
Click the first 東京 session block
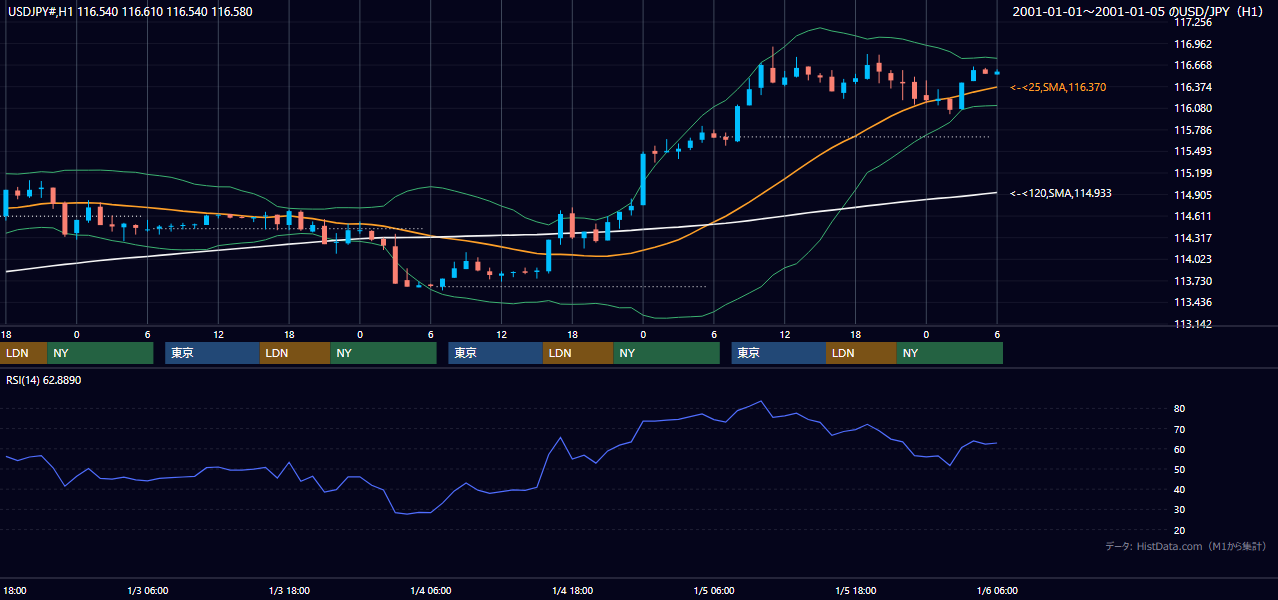point(212,353)
